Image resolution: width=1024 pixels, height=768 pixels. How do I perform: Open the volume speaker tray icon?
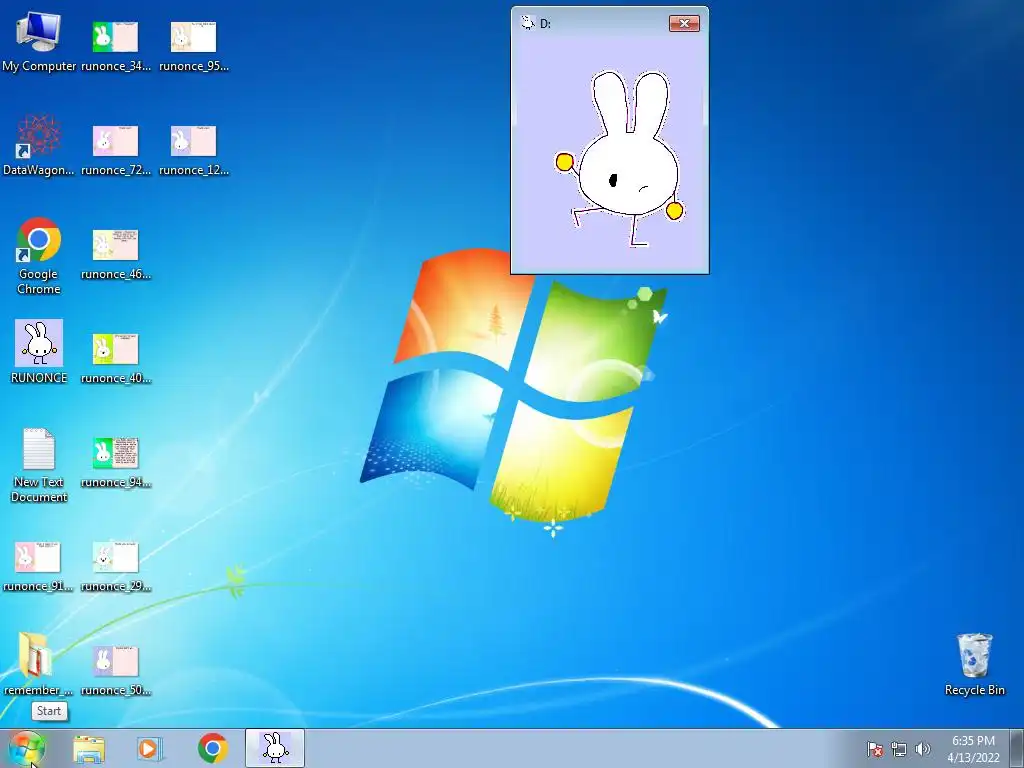tap(922, 749)
